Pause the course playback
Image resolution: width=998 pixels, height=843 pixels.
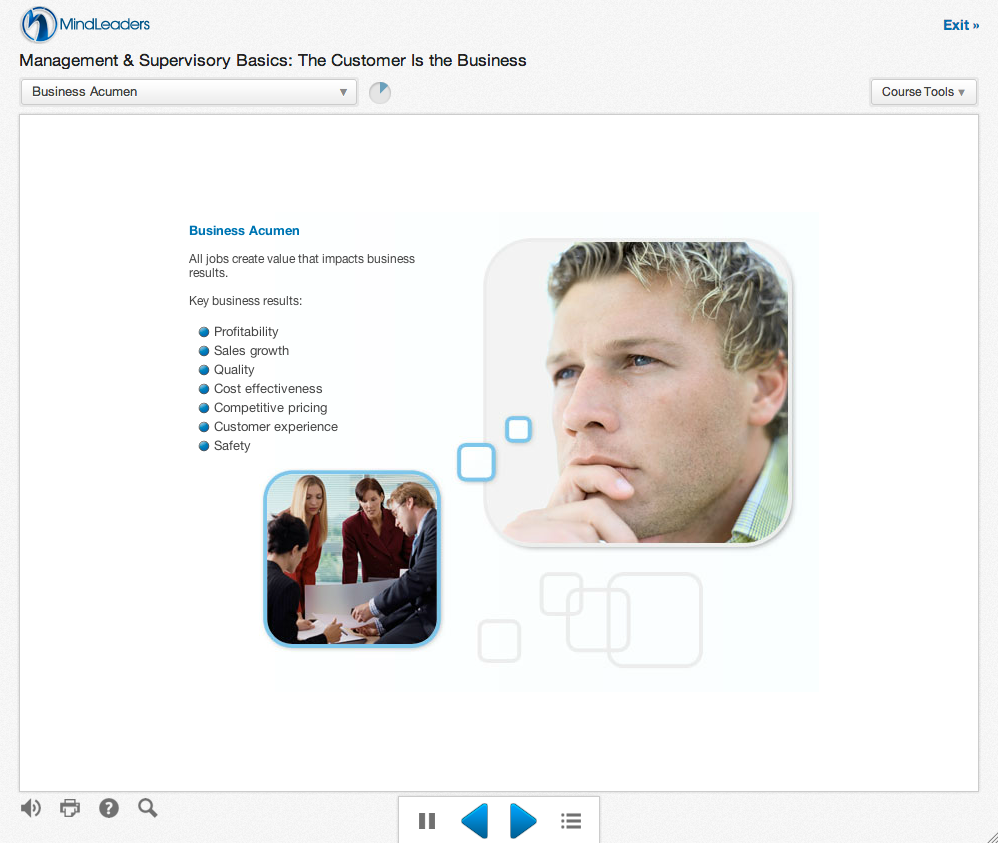pyautogui.click(x=427, y=821)
